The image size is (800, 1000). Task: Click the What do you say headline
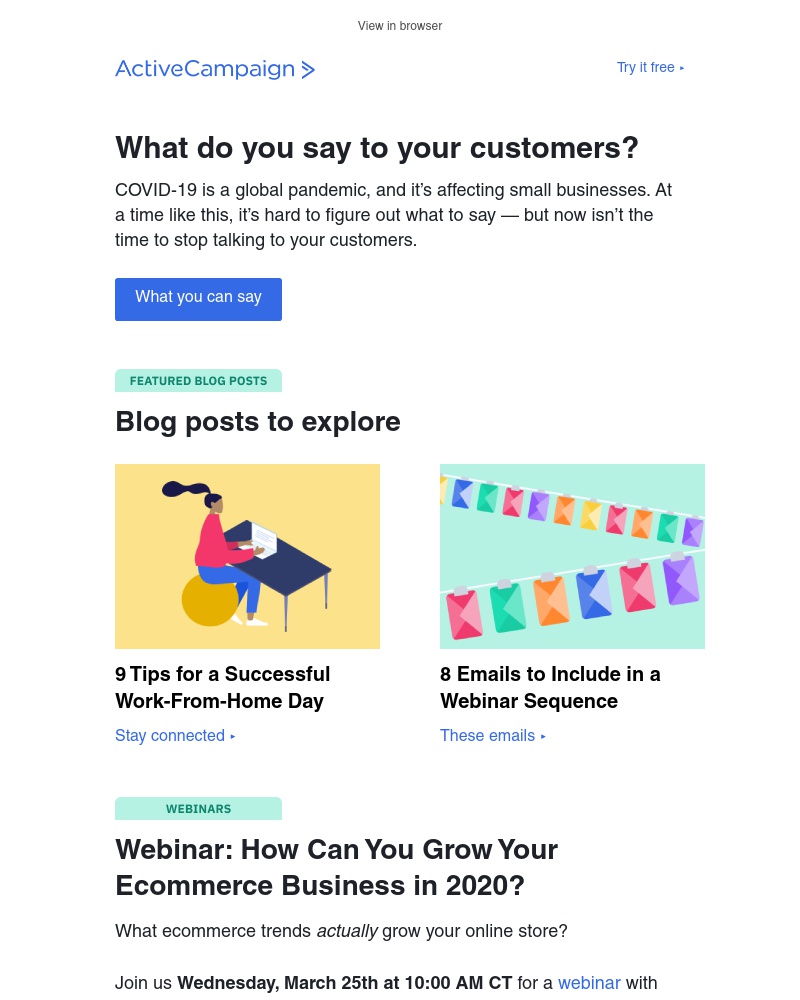376,148
